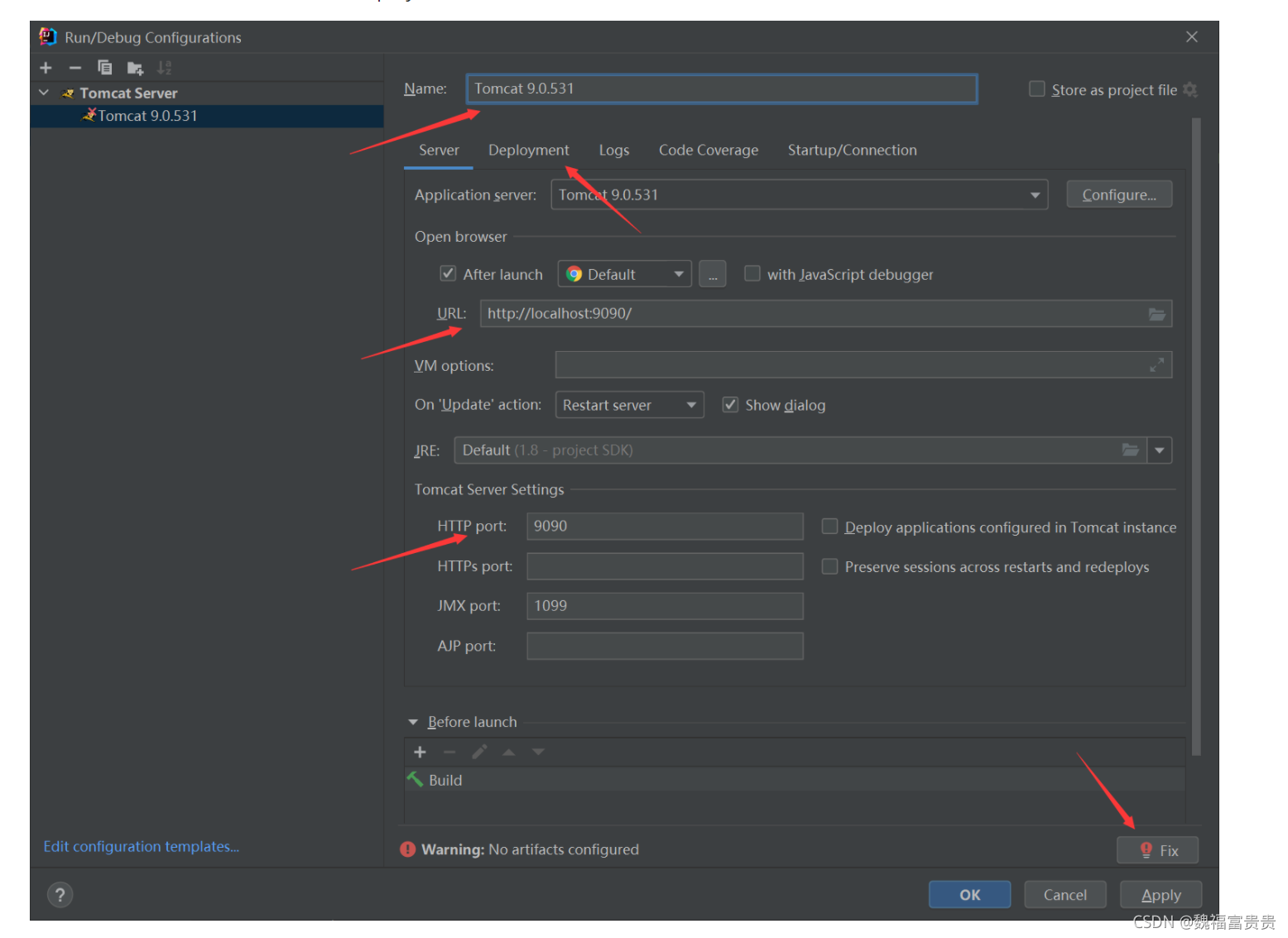The image size is (1288, 938).
Task: Switch to the Deployment tab
Action: [529, 150]
